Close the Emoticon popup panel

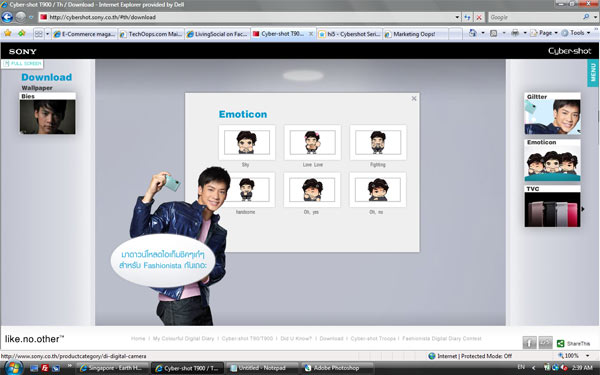pyautogui.click(x=414, y=98)
